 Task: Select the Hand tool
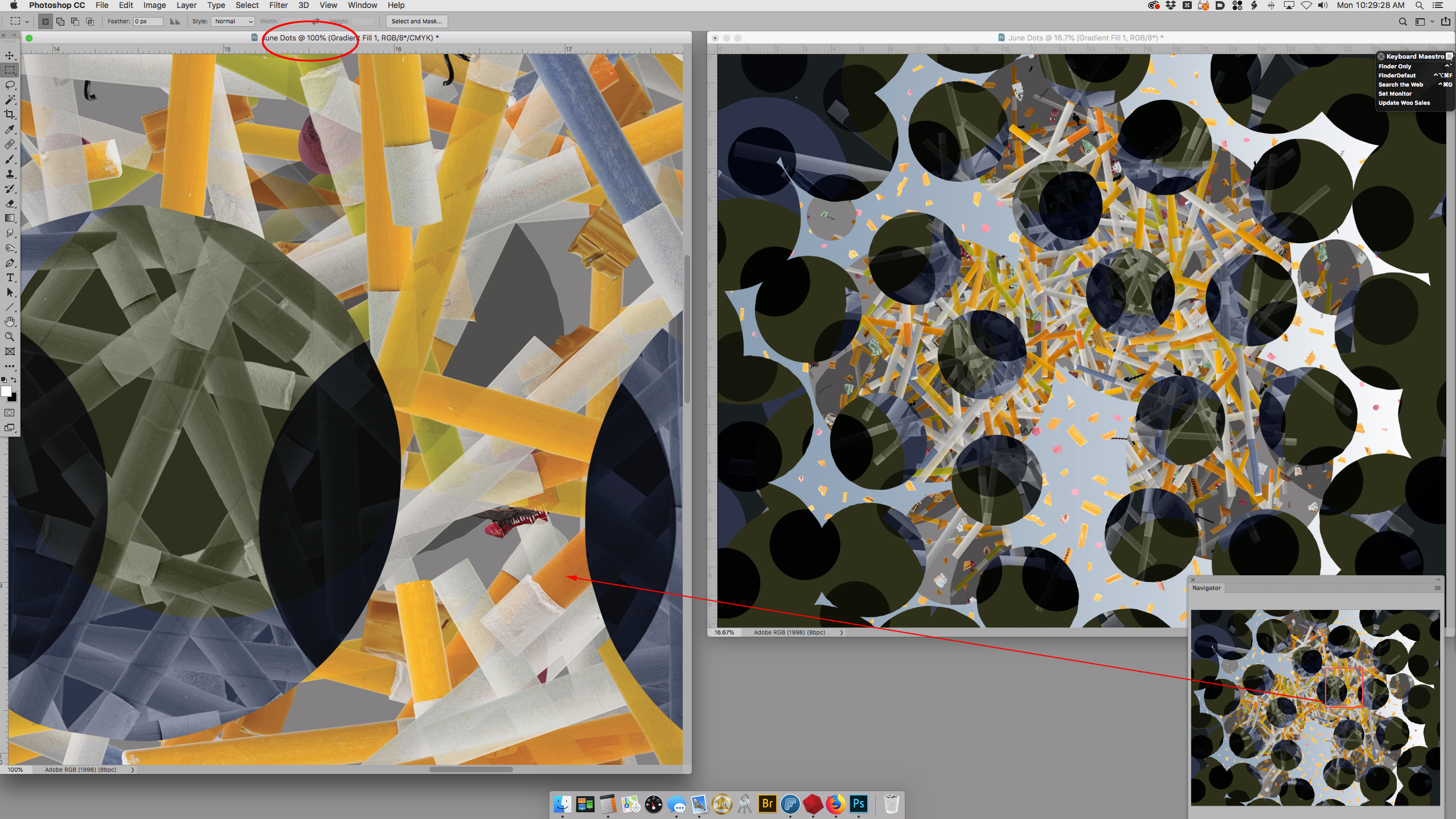click(10, 322)
